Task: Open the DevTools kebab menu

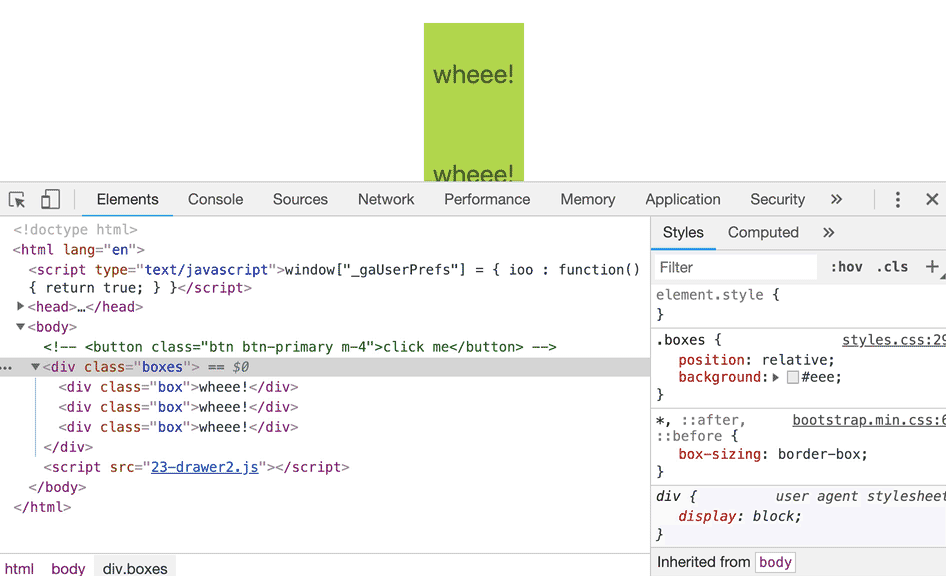Action: pos(898,199)
